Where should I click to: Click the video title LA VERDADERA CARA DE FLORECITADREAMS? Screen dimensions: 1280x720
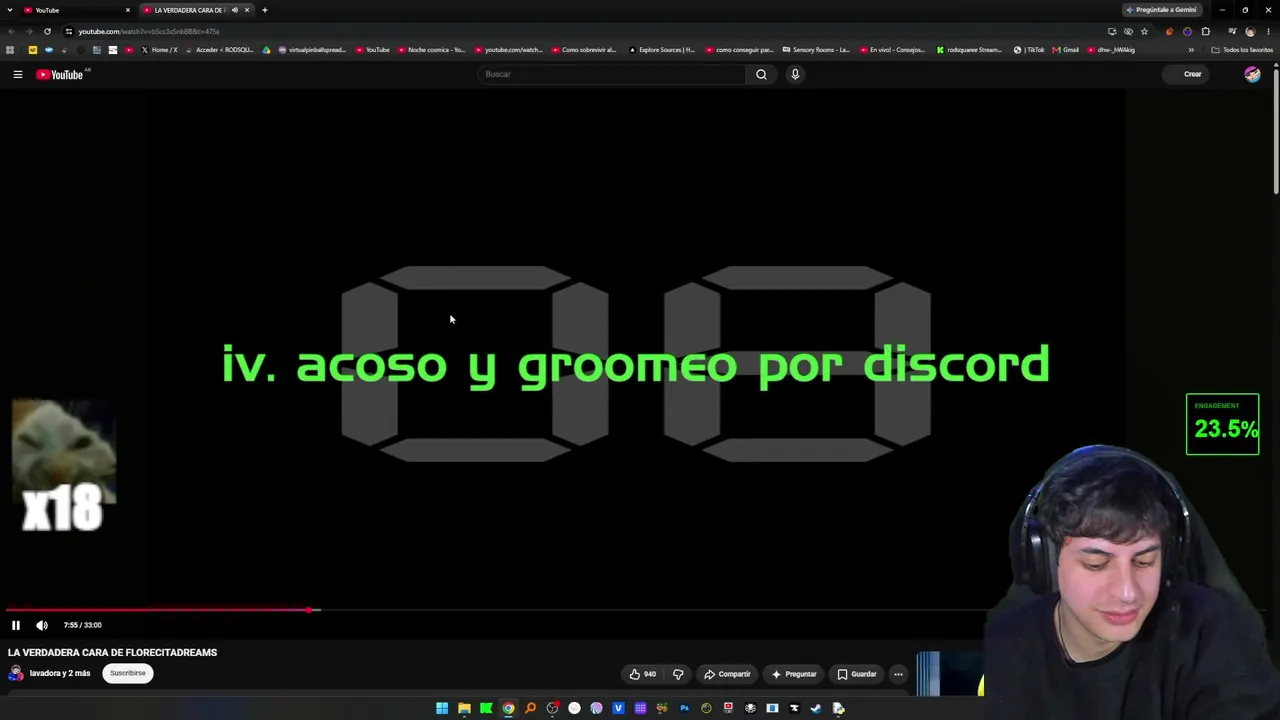point(112,652)
